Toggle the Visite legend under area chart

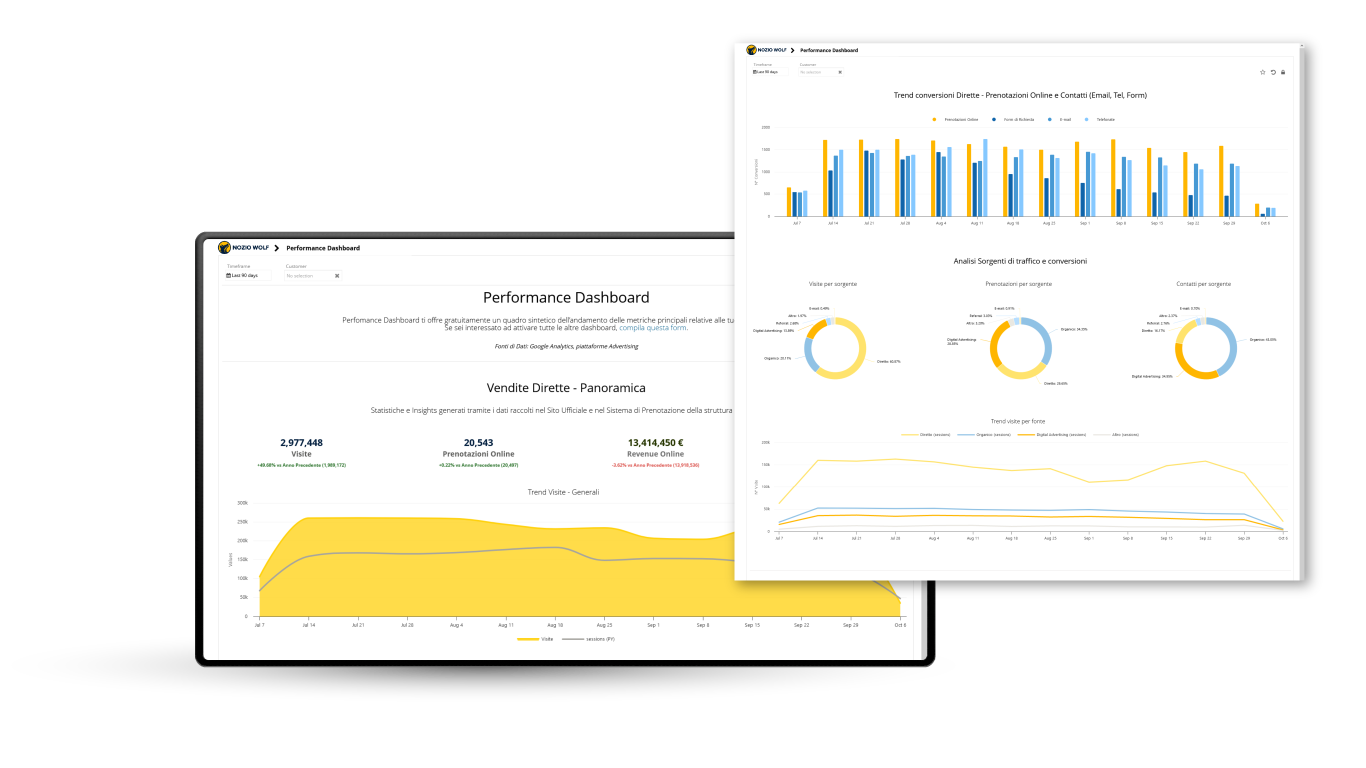coord(541,638)
